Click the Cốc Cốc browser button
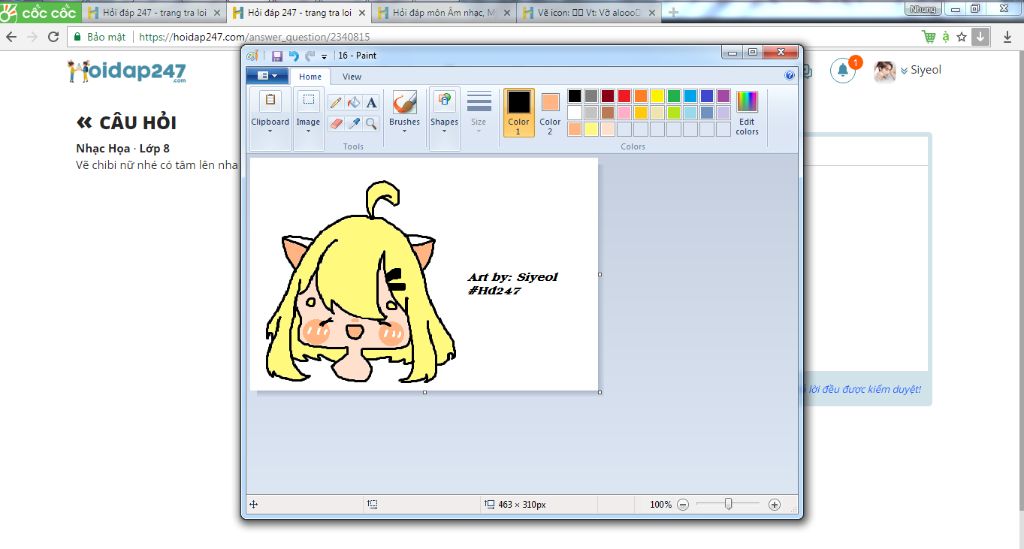This screenshot has height=549, width=1024. point(40,12)
